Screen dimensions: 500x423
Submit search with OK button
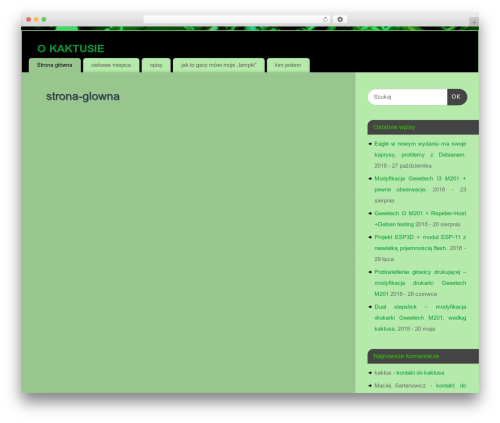457,97
